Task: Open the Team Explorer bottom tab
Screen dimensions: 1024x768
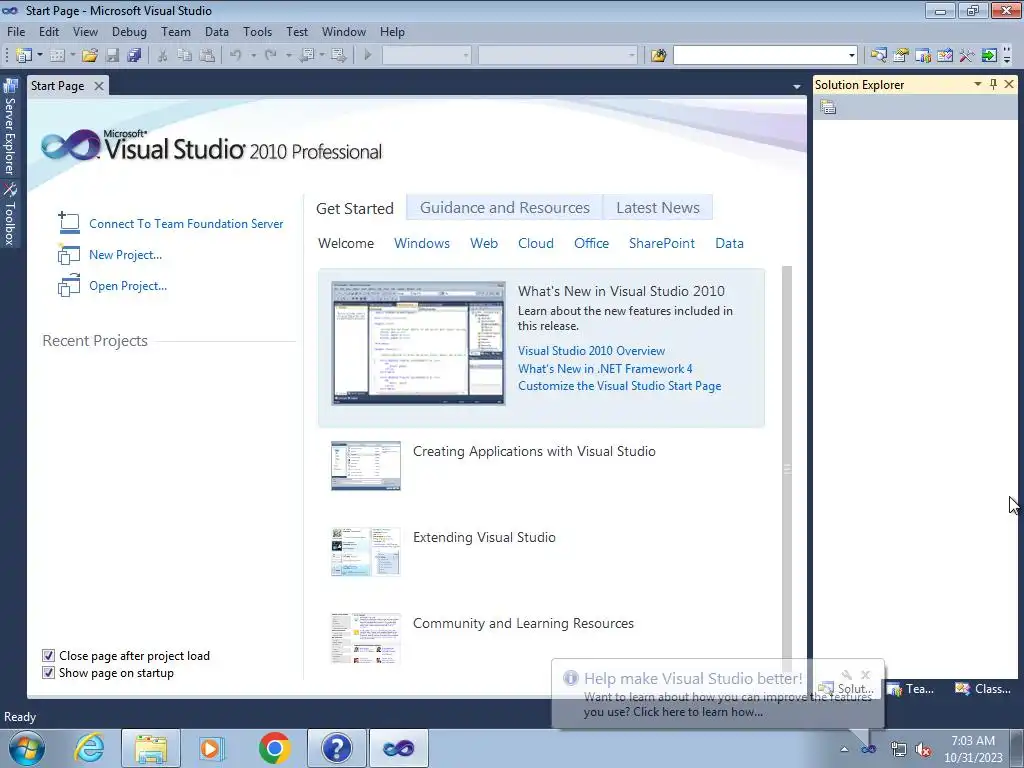Action: pyautogui.click(x=911, y=688)
